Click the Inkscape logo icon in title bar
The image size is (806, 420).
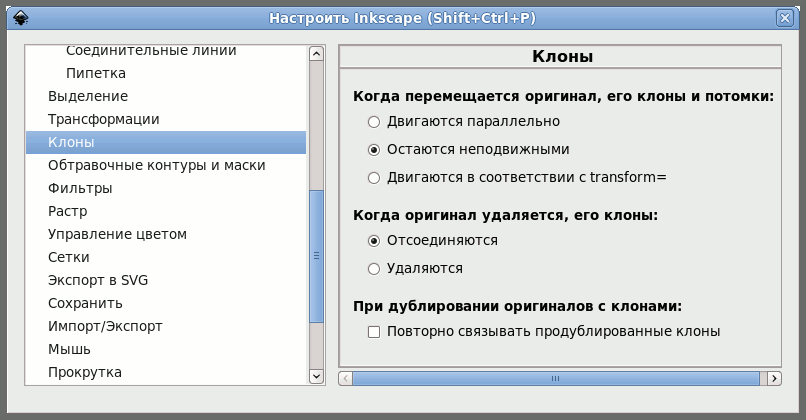(21, 19)
